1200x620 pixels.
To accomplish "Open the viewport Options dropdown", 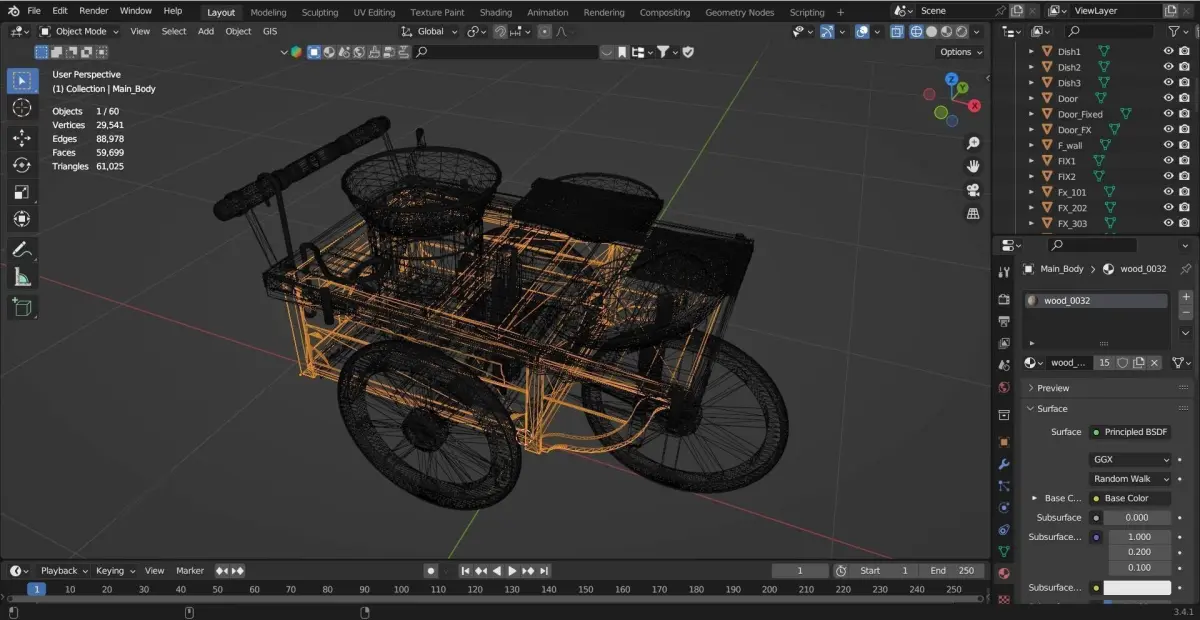I will pos(961,52).
